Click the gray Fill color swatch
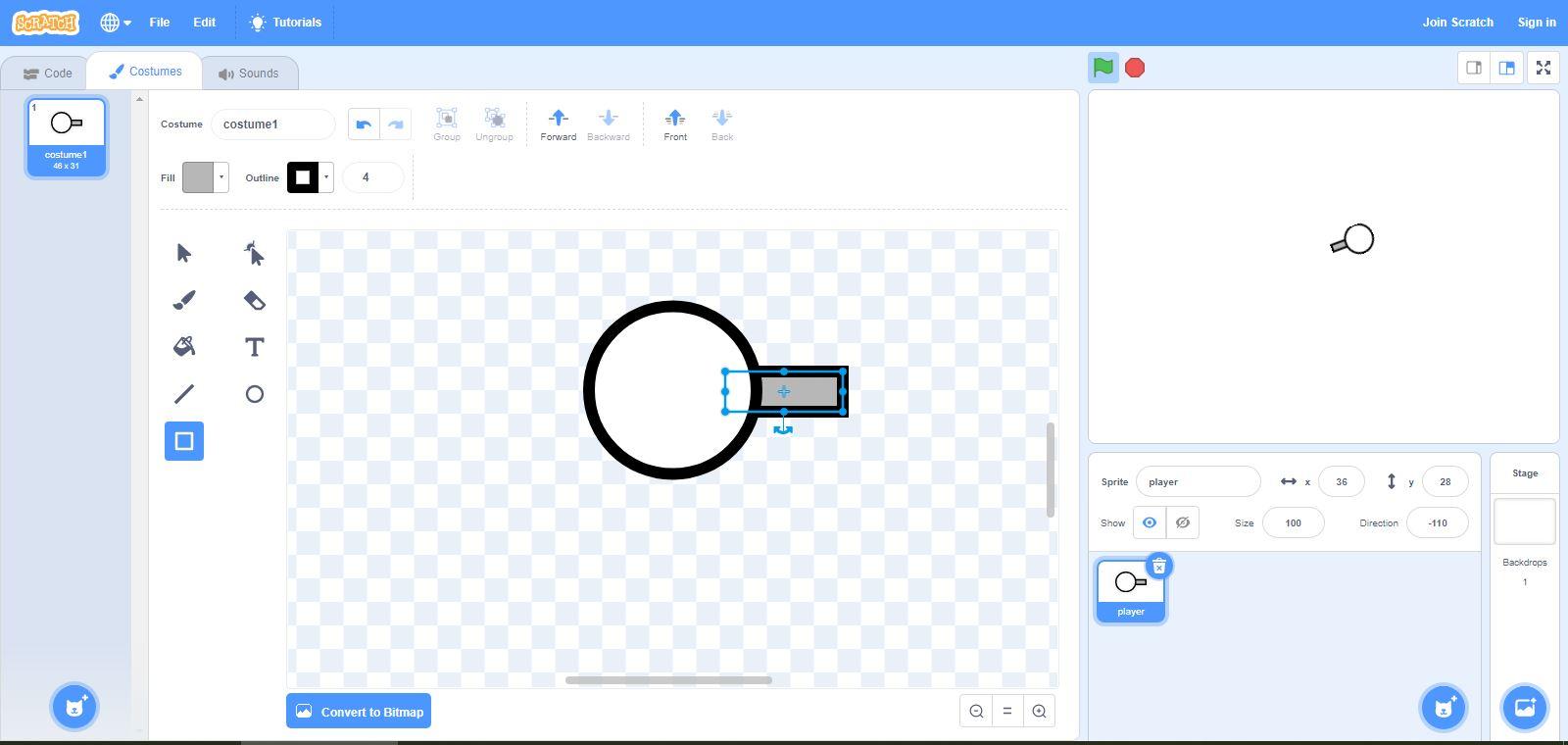This screenshot has height=745, width=1568. click(198, 177)
